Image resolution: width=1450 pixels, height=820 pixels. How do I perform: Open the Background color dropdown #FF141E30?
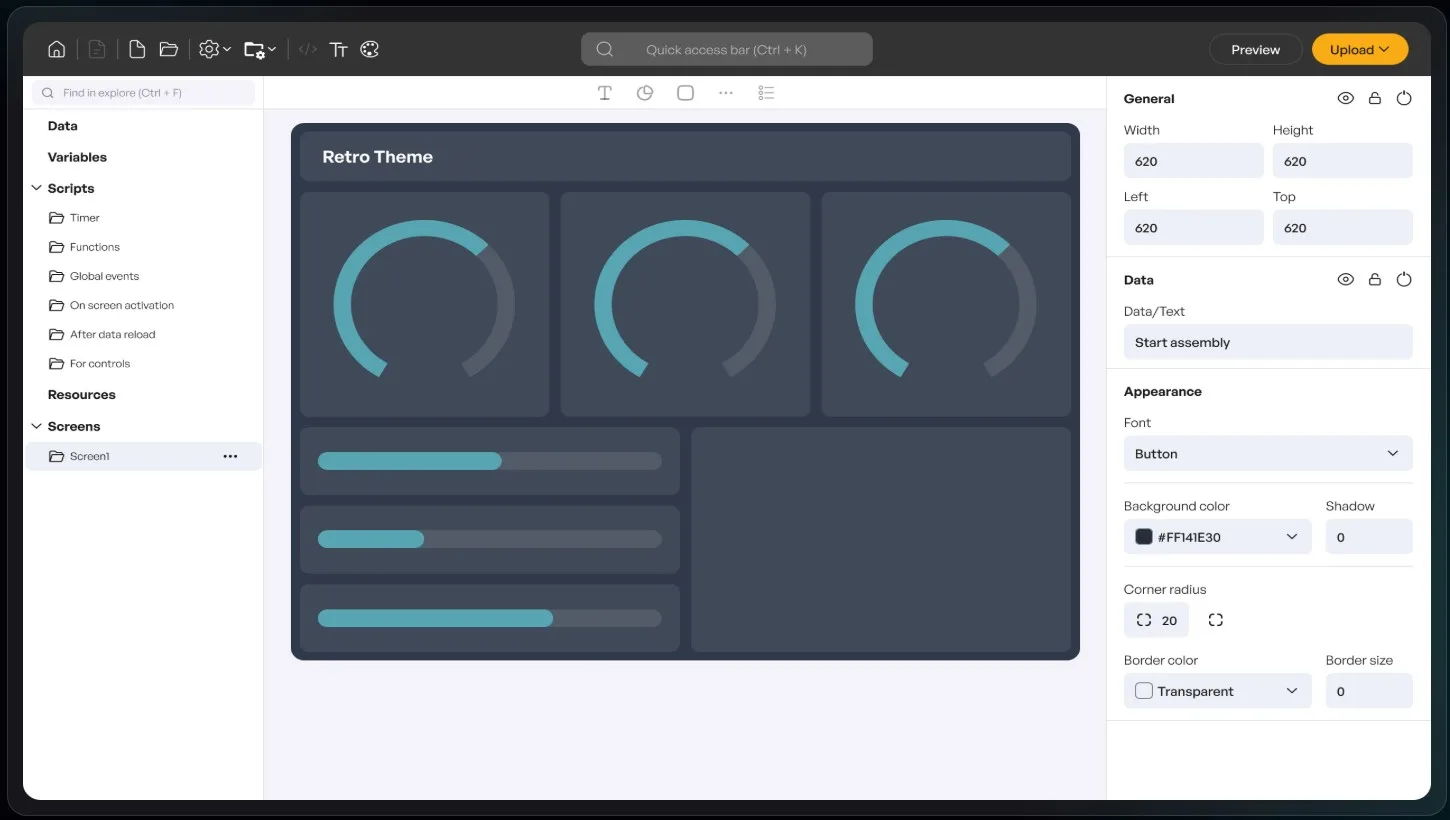click(1218, 537)
